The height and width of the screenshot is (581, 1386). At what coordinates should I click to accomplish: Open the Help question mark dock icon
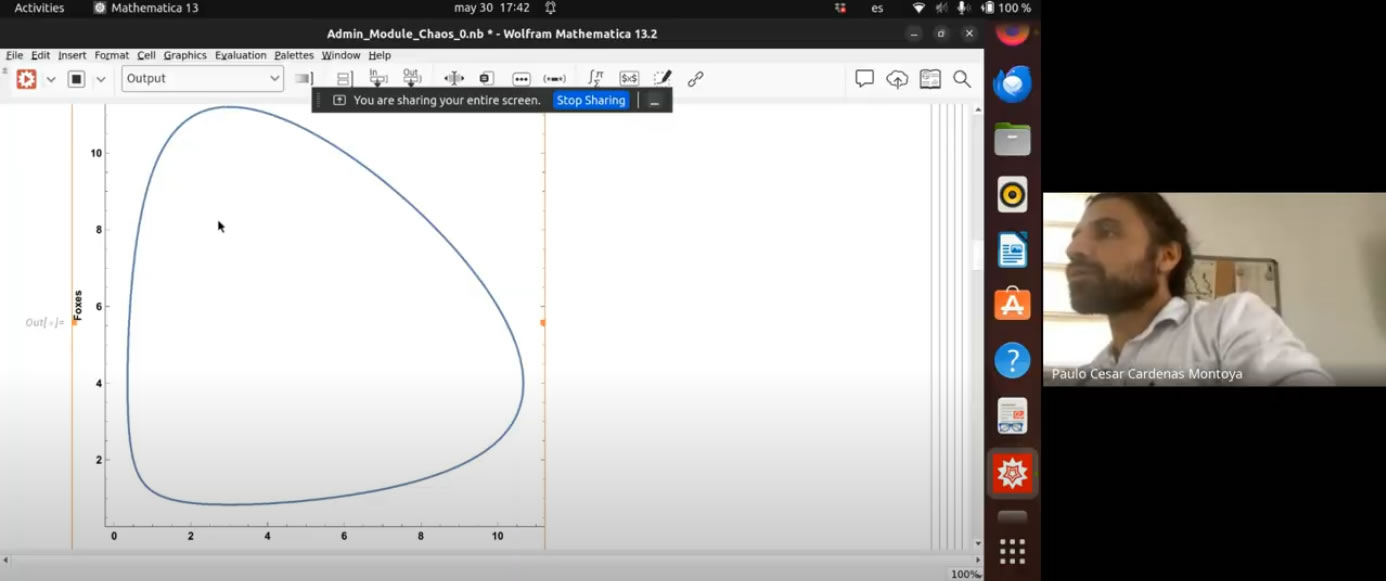coord(1012,359)
